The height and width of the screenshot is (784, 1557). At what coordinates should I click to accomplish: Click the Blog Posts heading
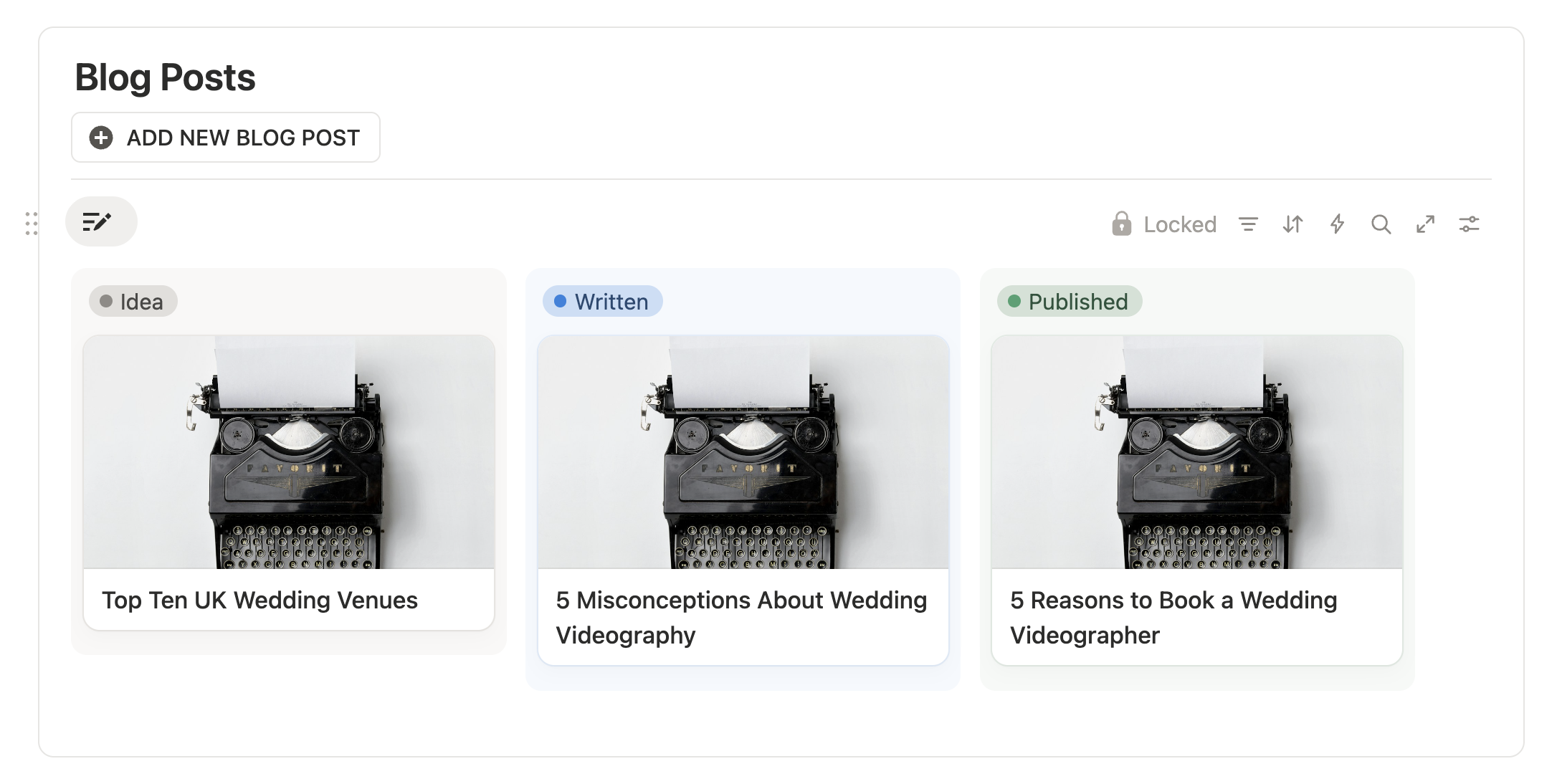click(x=165, y=77)
